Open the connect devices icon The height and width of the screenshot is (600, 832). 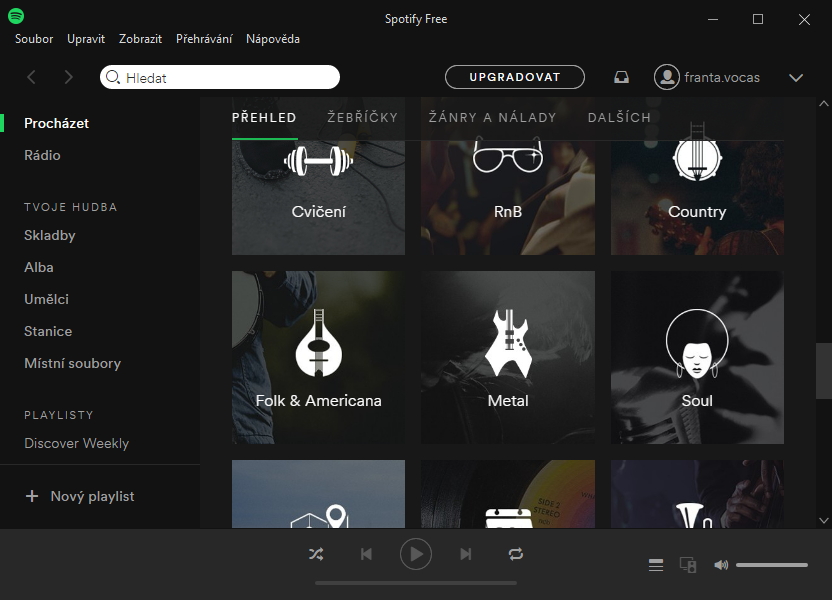[688, 565]
